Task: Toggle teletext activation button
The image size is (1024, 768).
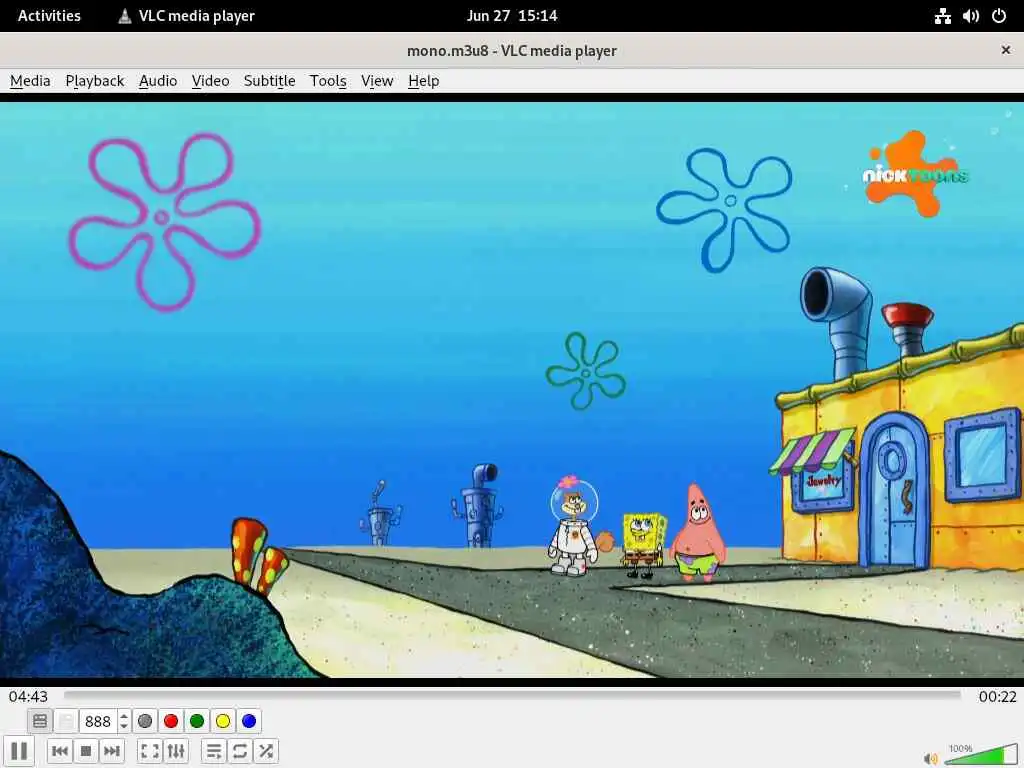Action: click(40, 721)
